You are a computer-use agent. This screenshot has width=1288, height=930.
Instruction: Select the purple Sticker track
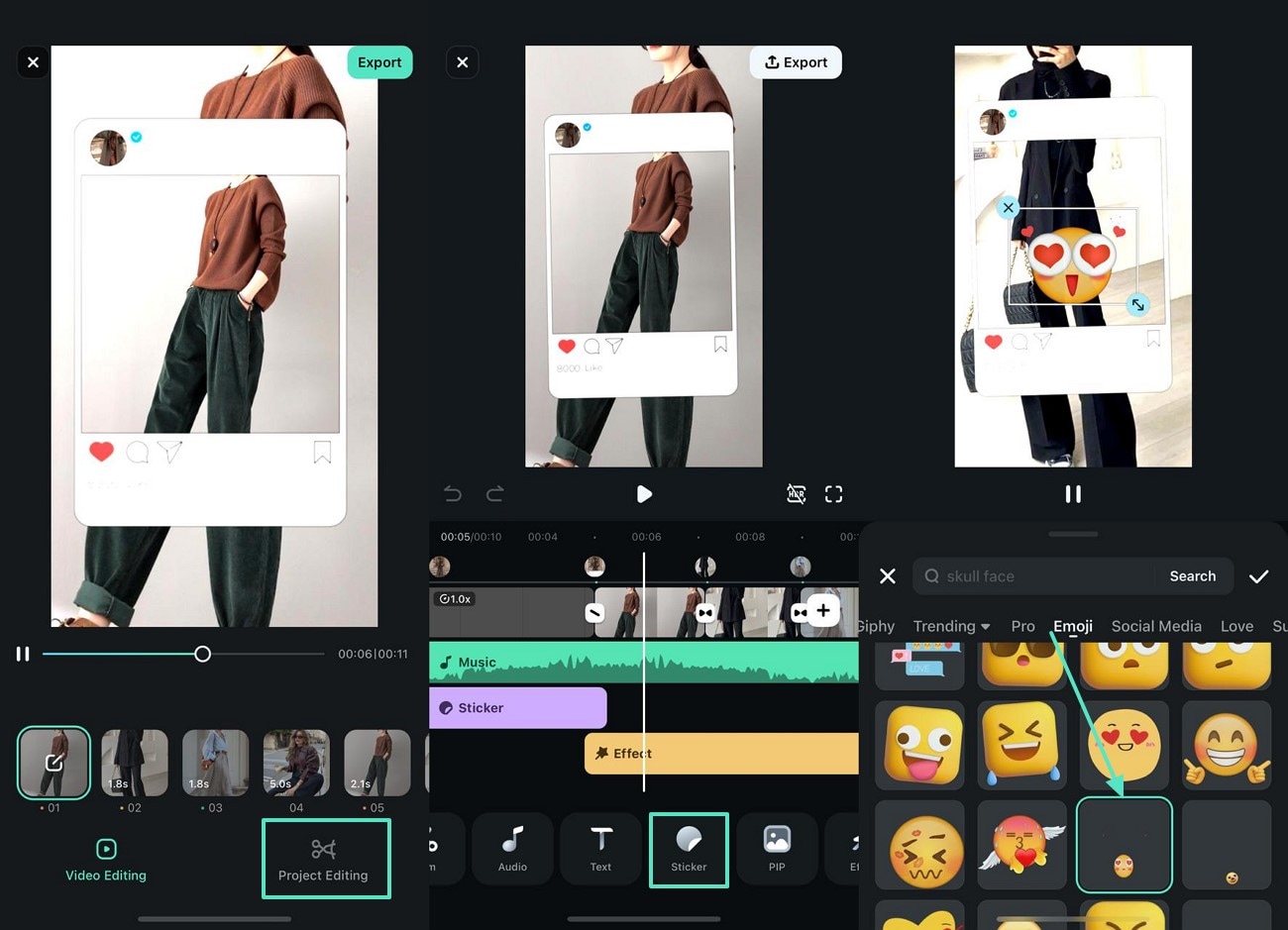517,708
